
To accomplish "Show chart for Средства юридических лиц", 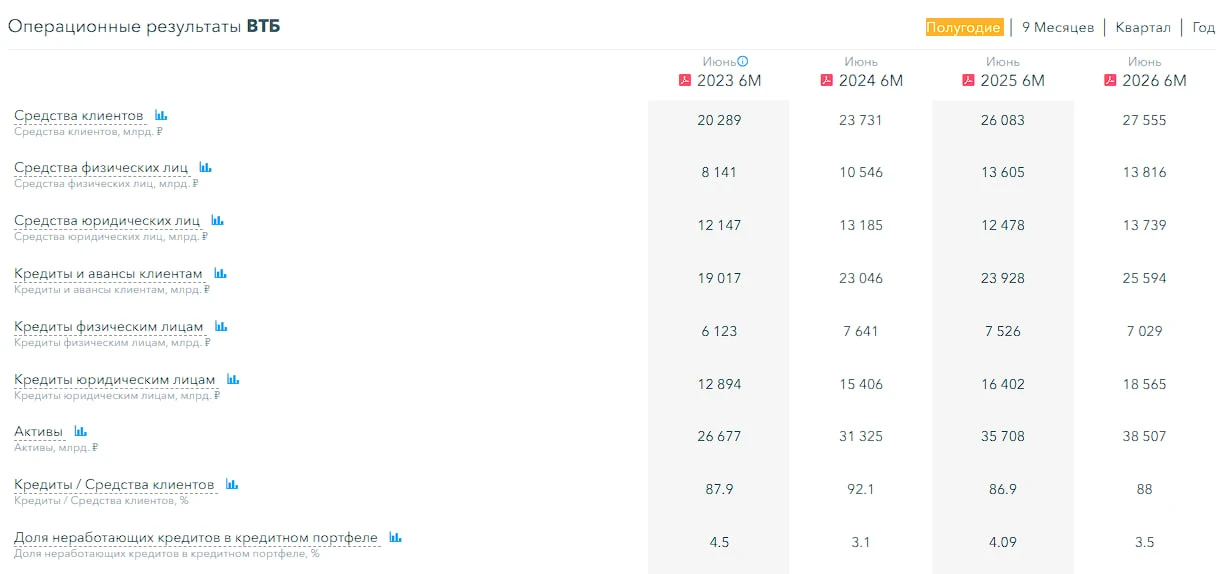I will pos(217,220).
